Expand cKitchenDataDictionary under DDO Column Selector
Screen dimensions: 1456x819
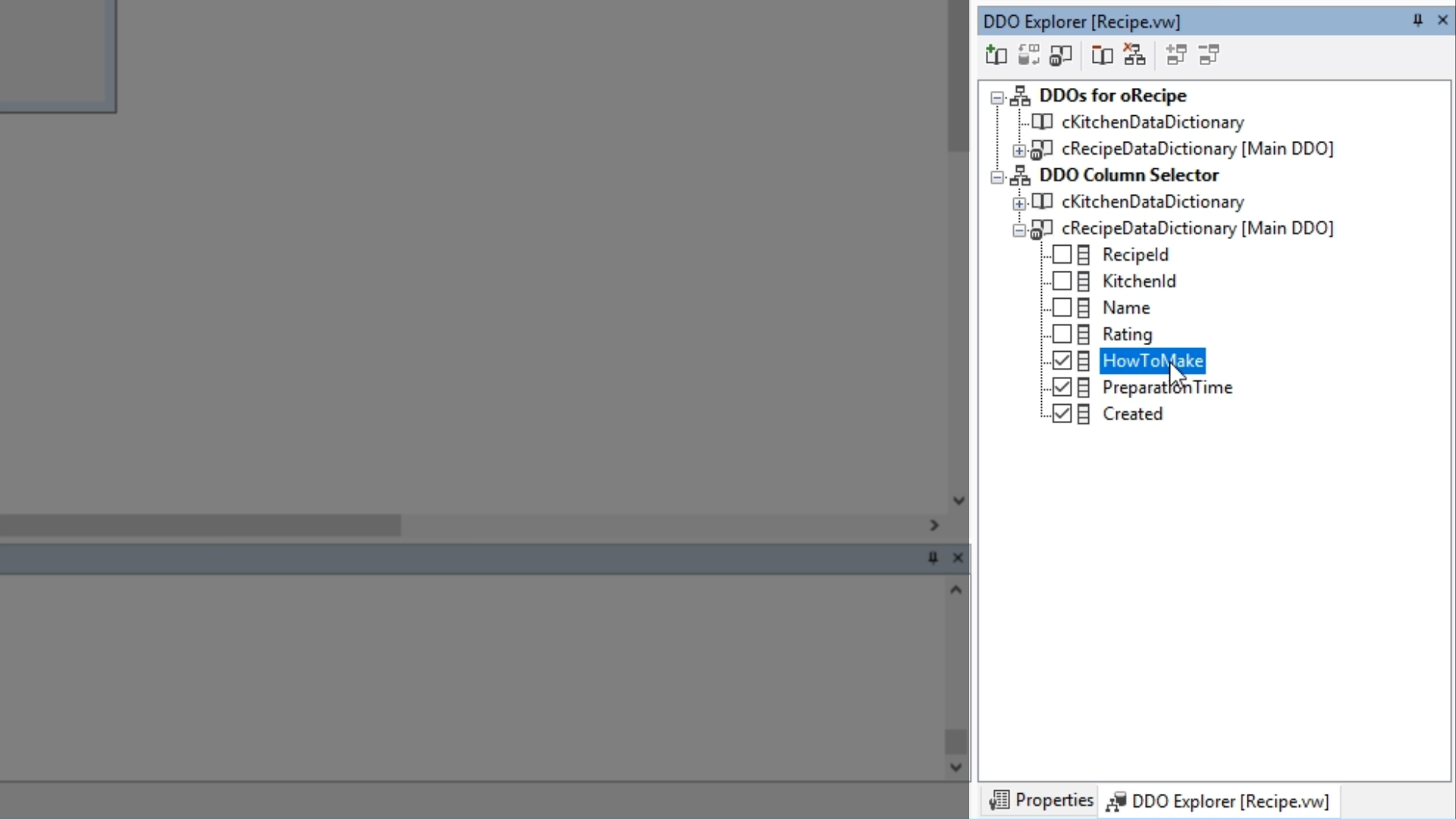(1019, 203)
